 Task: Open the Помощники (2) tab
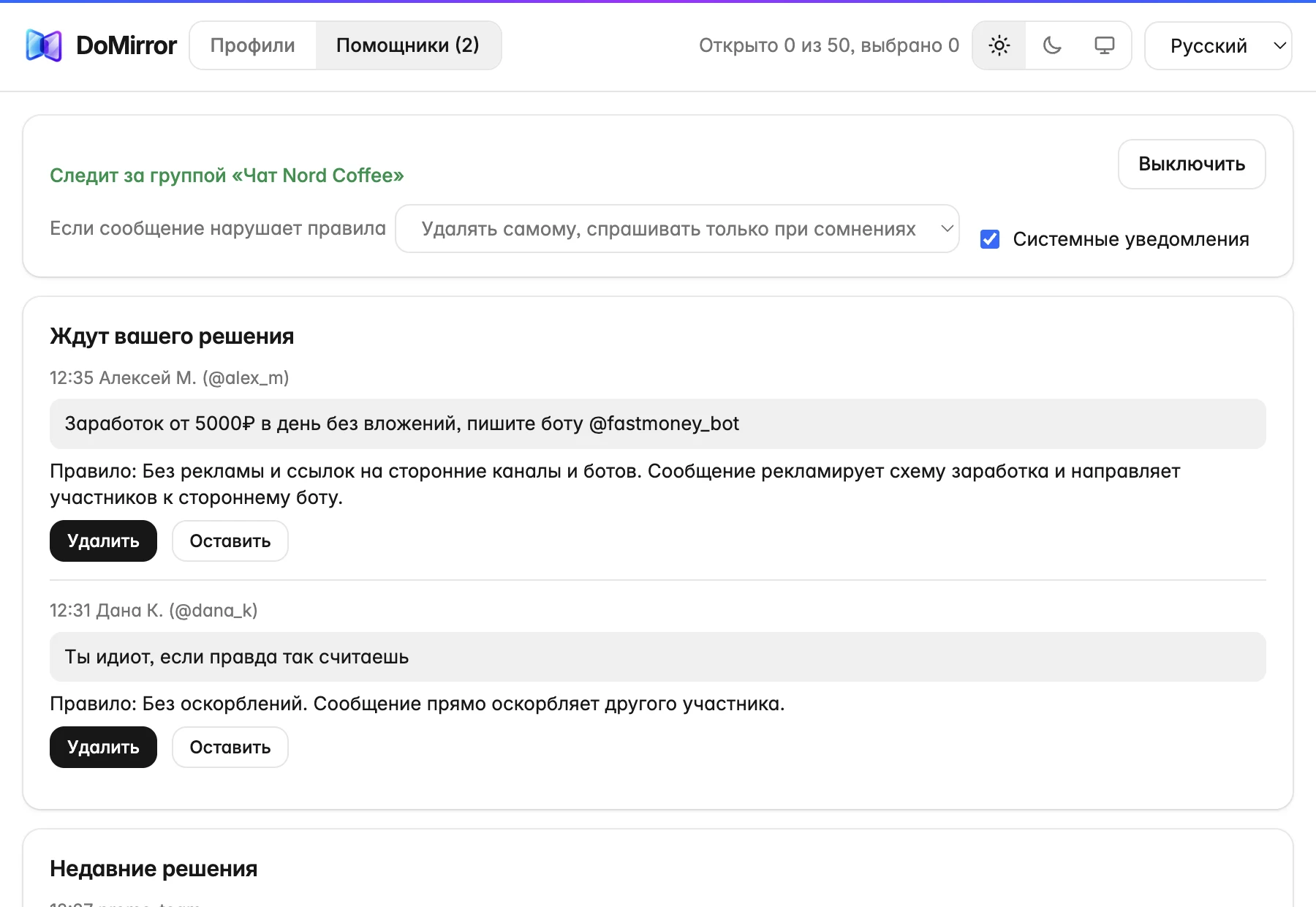coord(408,45)
